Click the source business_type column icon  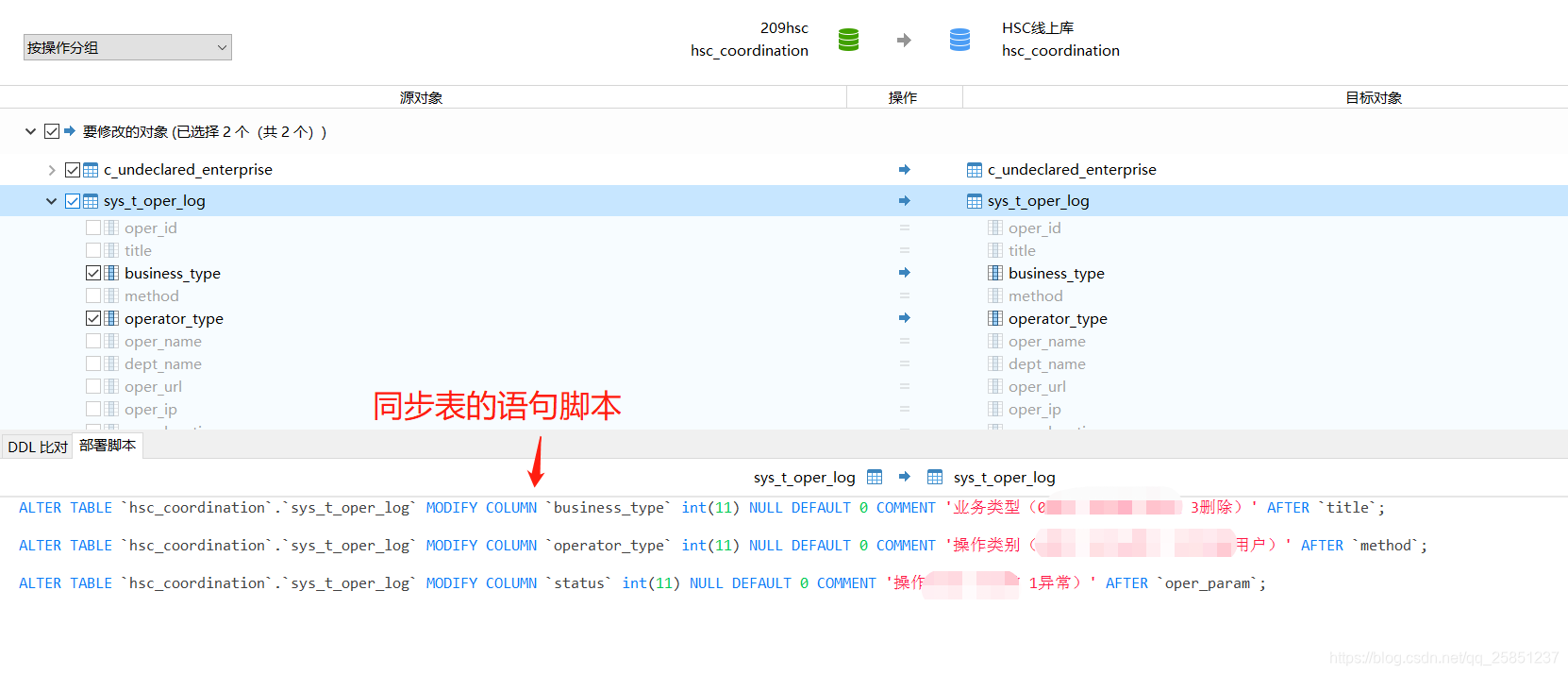[x=111, y=273]
